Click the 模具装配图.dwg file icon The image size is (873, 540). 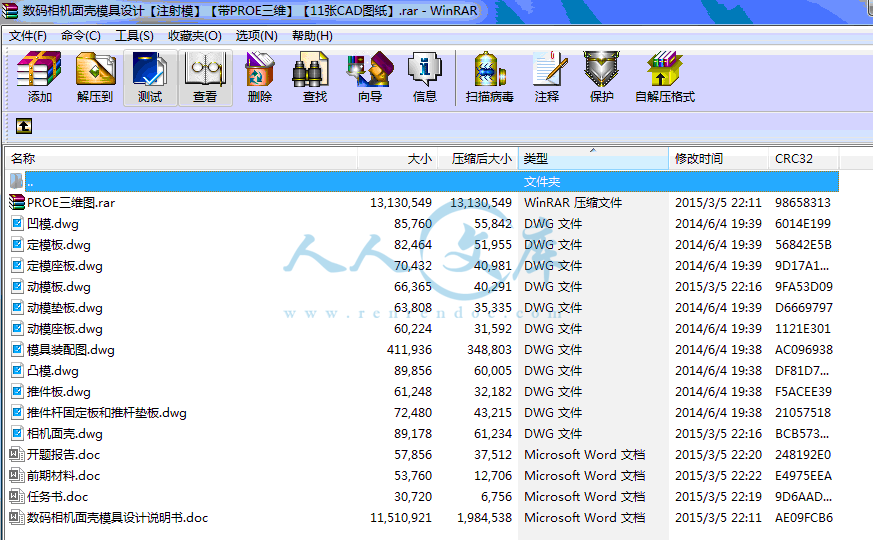click(x=17, y=350)
